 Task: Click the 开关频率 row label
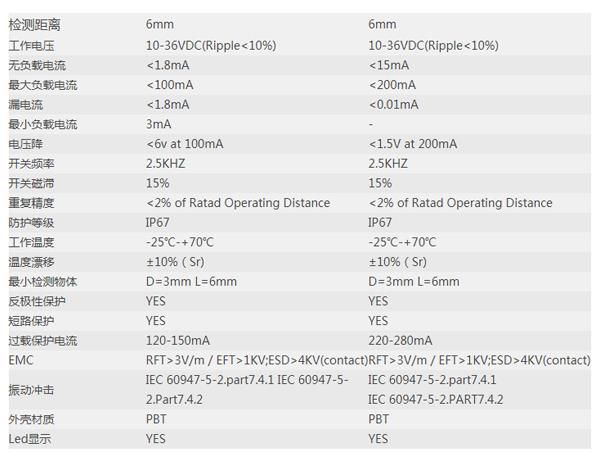tap(31, 164)
